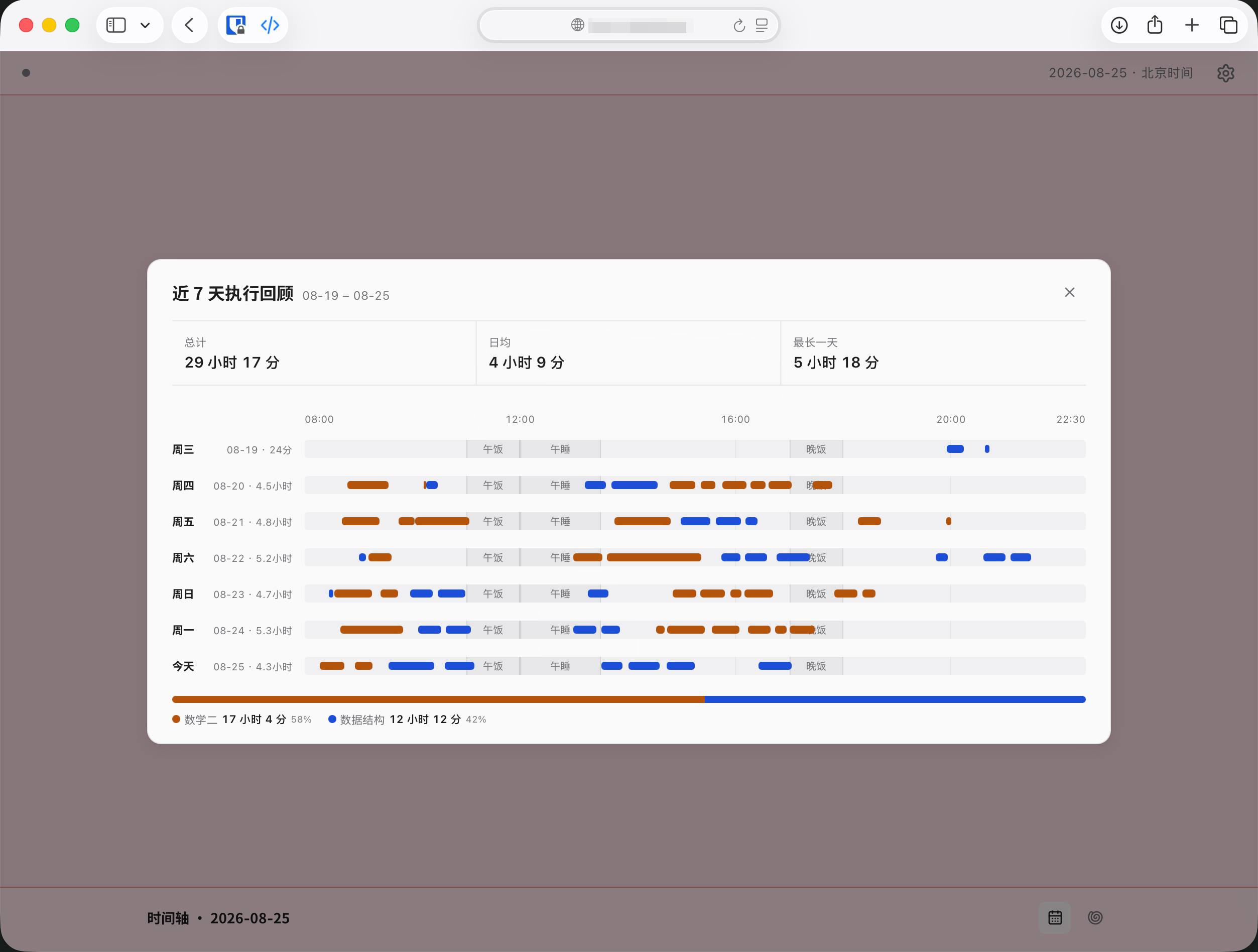Open the calendar review icon
Image resolution: width=1258 pixels, height=952 pixels.
click(1055, 917)
